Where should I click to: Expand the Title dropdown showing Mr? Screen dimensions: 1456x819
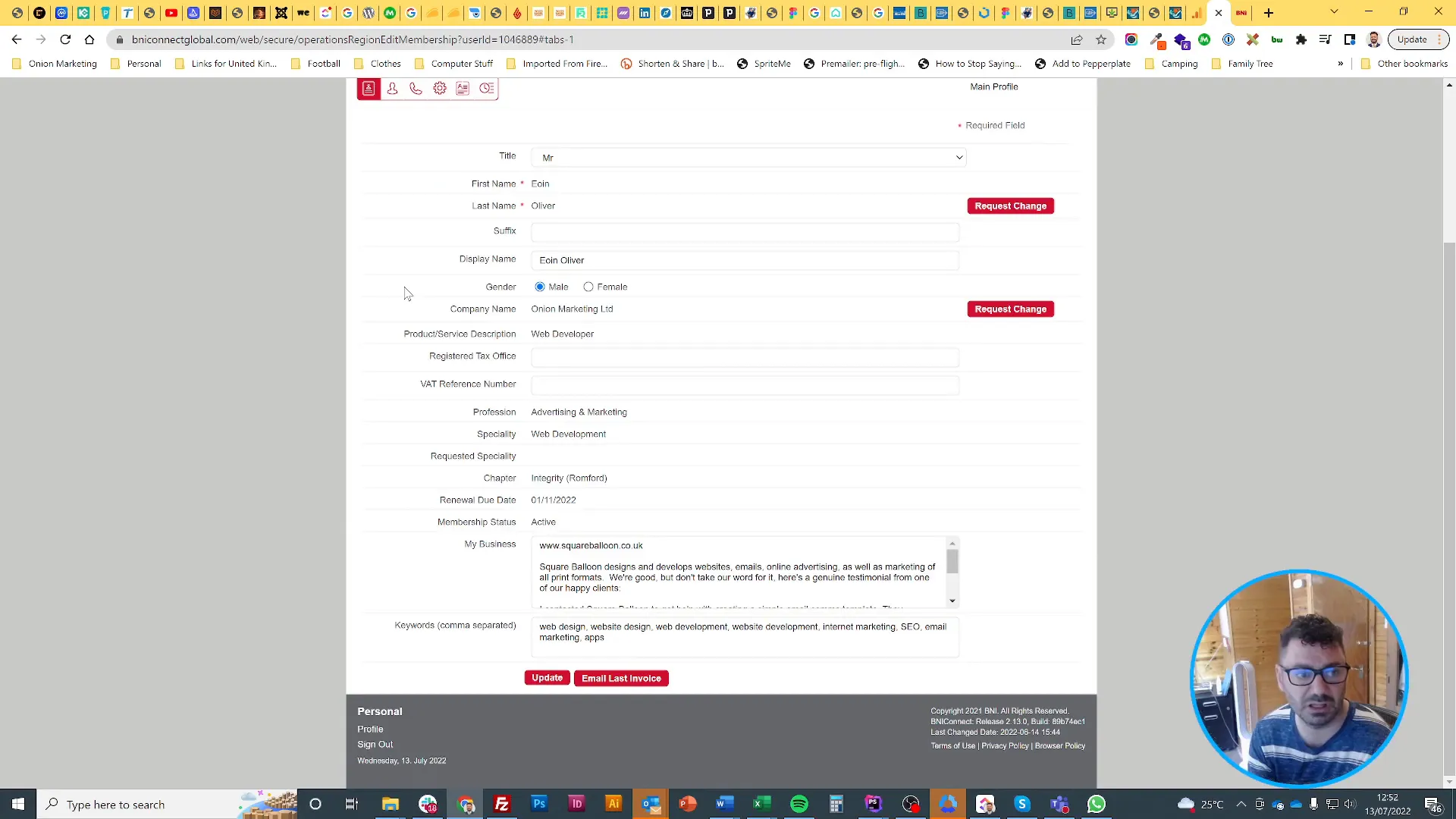point(748,158)
